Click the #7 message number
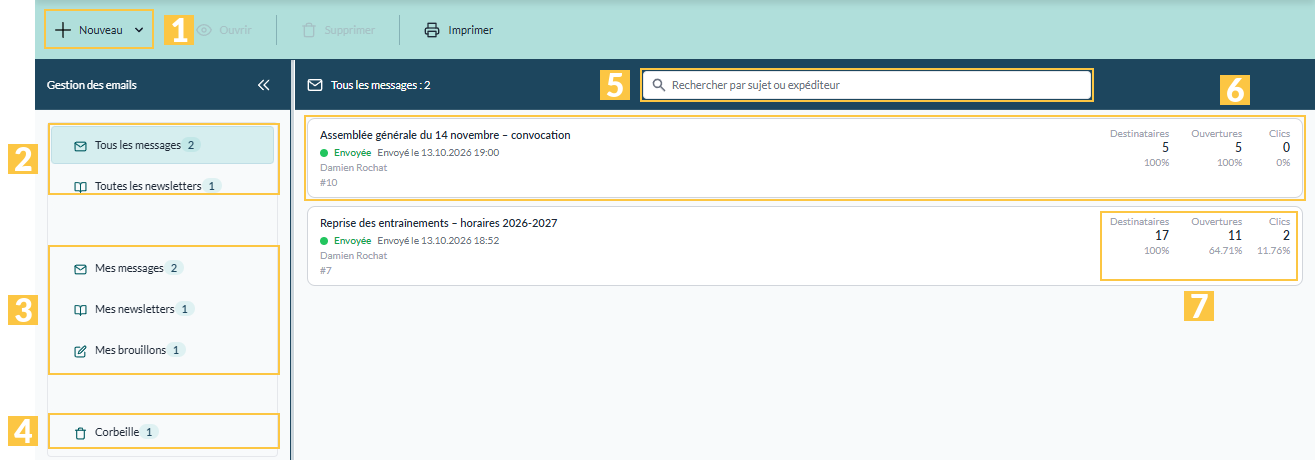The image size is (1315, 460). [326, 270]
